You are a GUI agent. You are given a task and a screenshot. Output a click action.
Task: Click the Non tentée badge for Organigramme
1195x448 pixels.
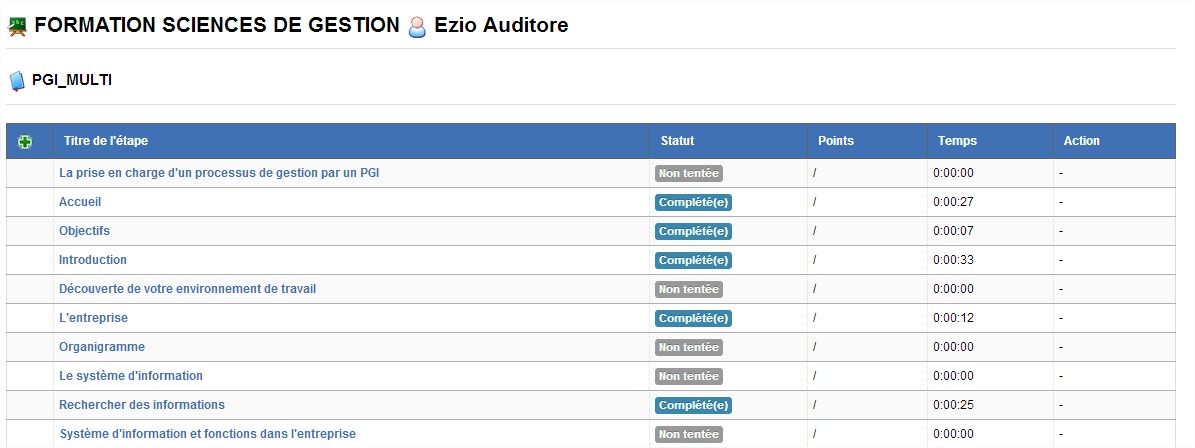[x=689, y=347]
